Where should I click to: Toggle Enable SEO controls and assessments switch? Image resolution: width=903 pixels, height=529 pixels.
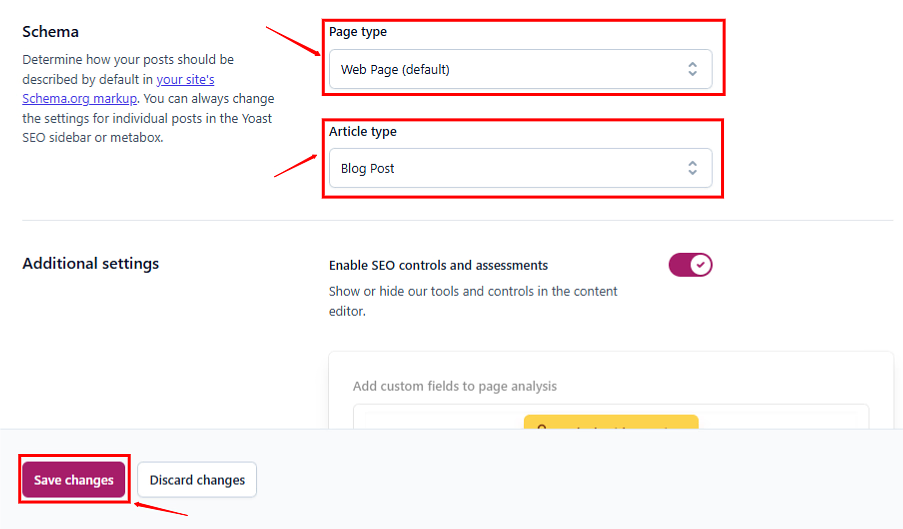(690, 265)
